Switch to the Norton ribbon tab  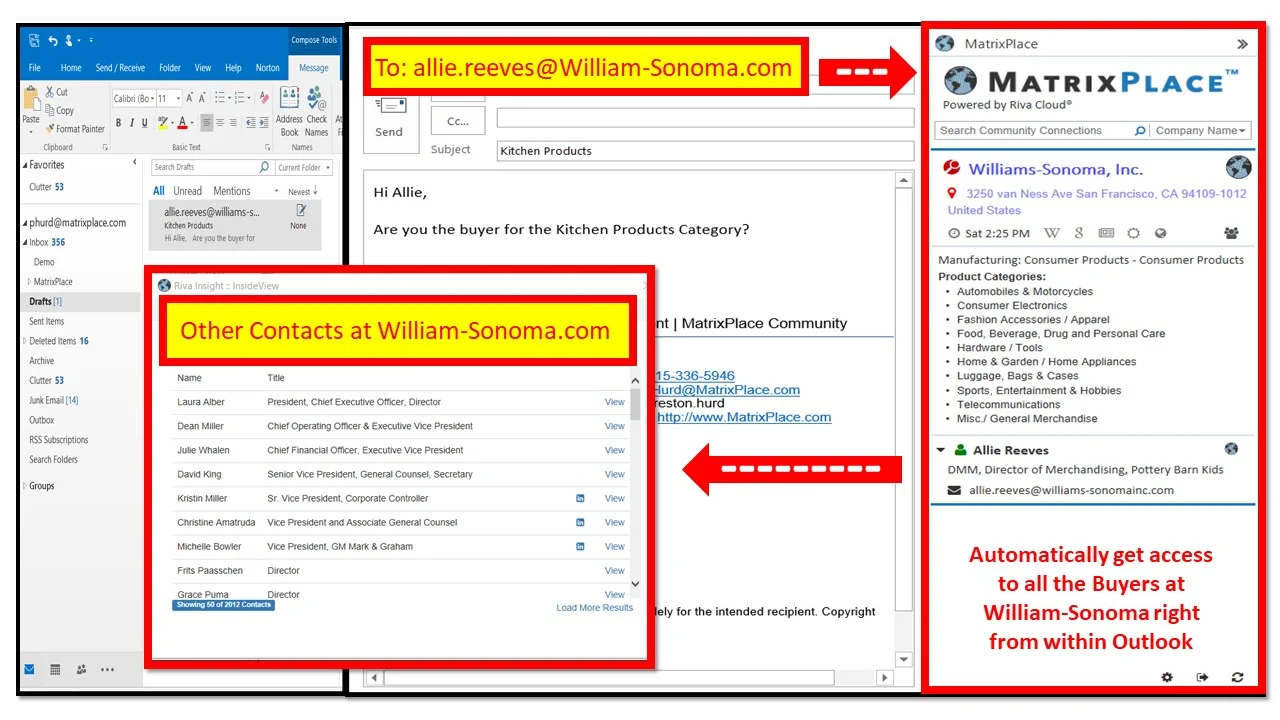coord(268,68)
